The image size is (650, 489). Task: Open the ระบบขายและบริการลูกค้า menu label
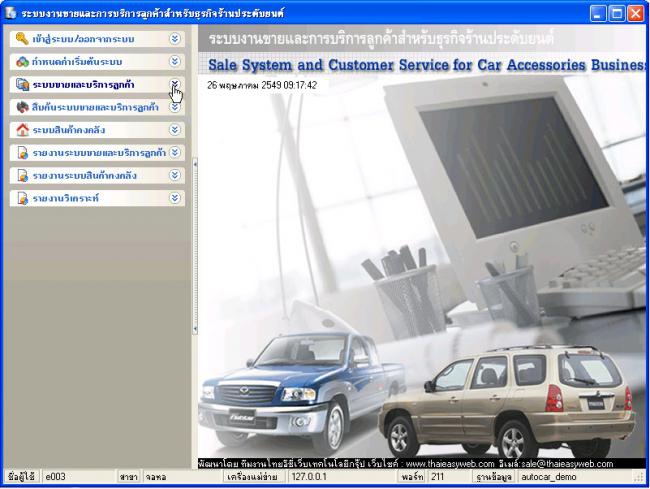[x=83, y=85]
